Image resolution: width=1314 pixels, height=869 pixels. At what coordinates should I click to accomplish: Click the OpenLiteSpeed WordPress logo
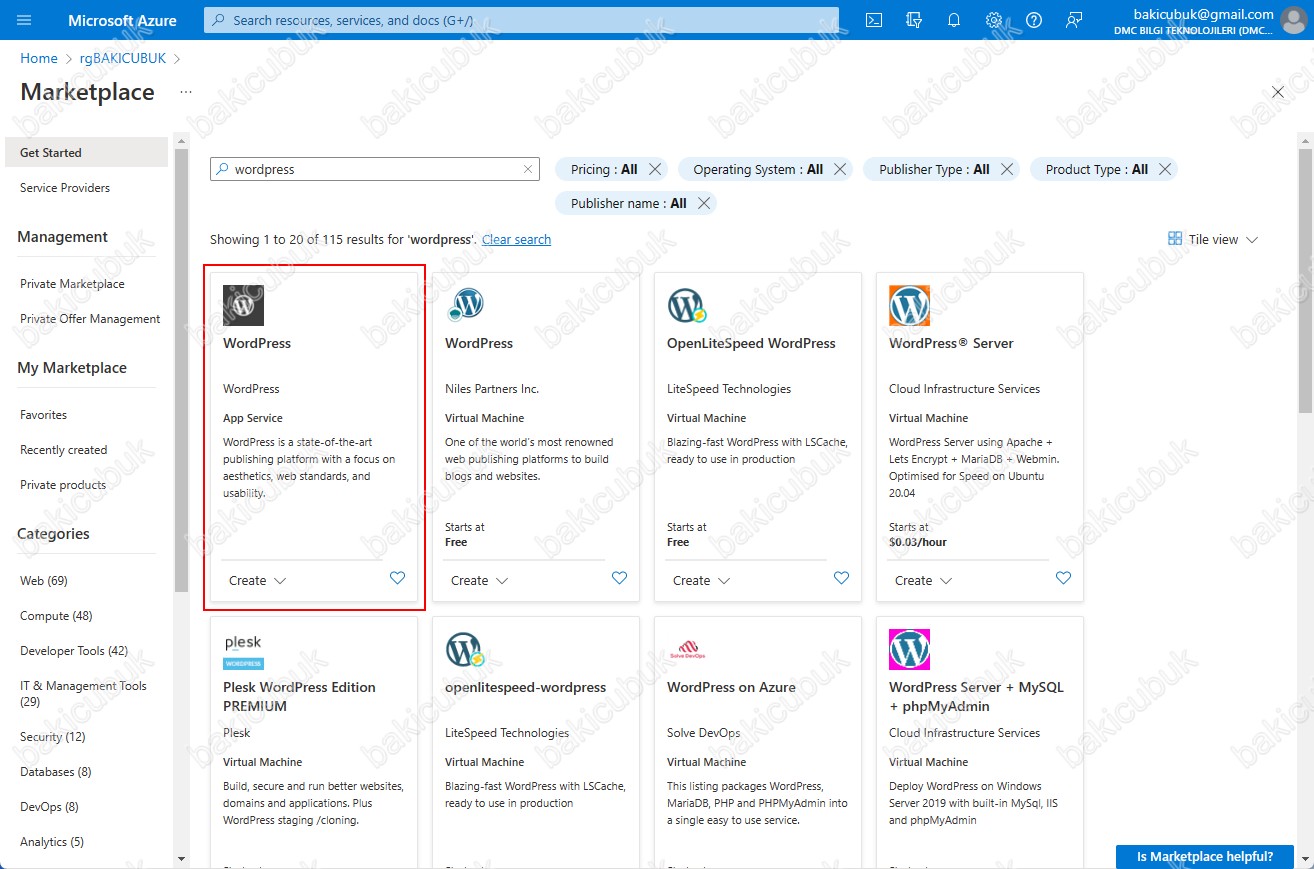[687, 305]
